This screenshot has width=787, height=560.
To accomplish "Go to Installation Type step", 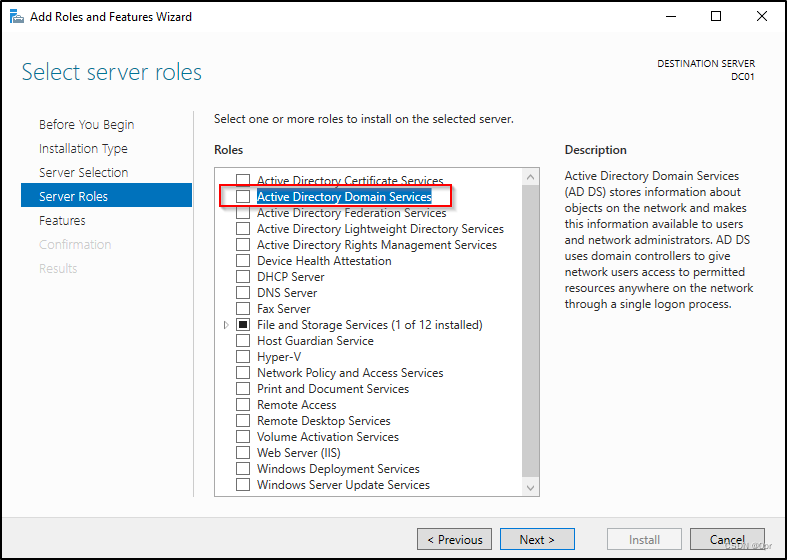I will coord(83,149).
